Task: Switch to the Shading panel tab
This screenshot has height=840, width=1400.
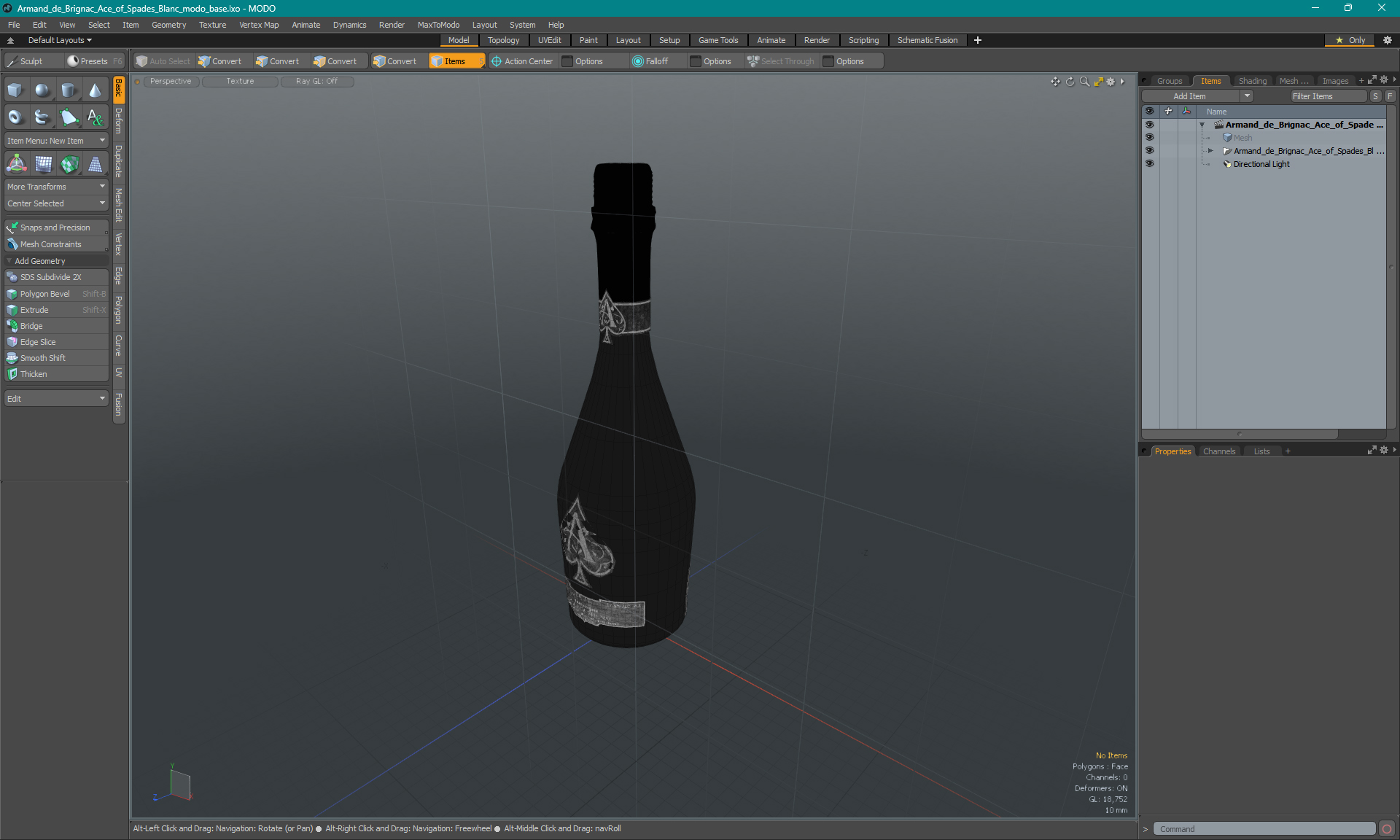Action: point(1252,81)
